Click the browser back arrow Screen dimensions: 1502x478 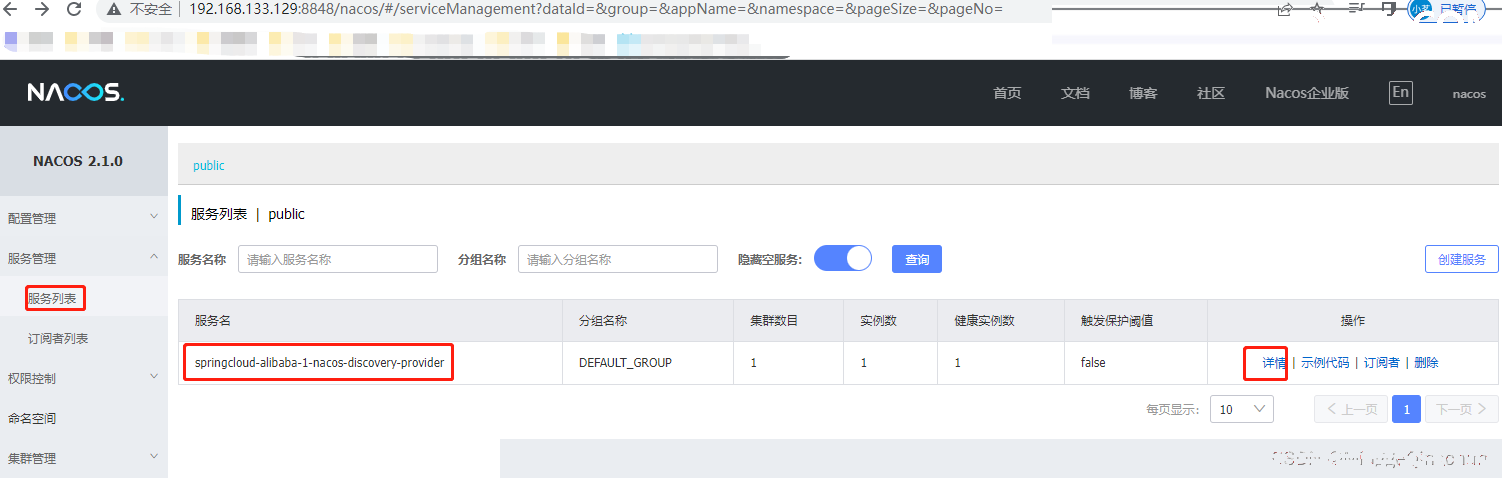tap(14, 10)
